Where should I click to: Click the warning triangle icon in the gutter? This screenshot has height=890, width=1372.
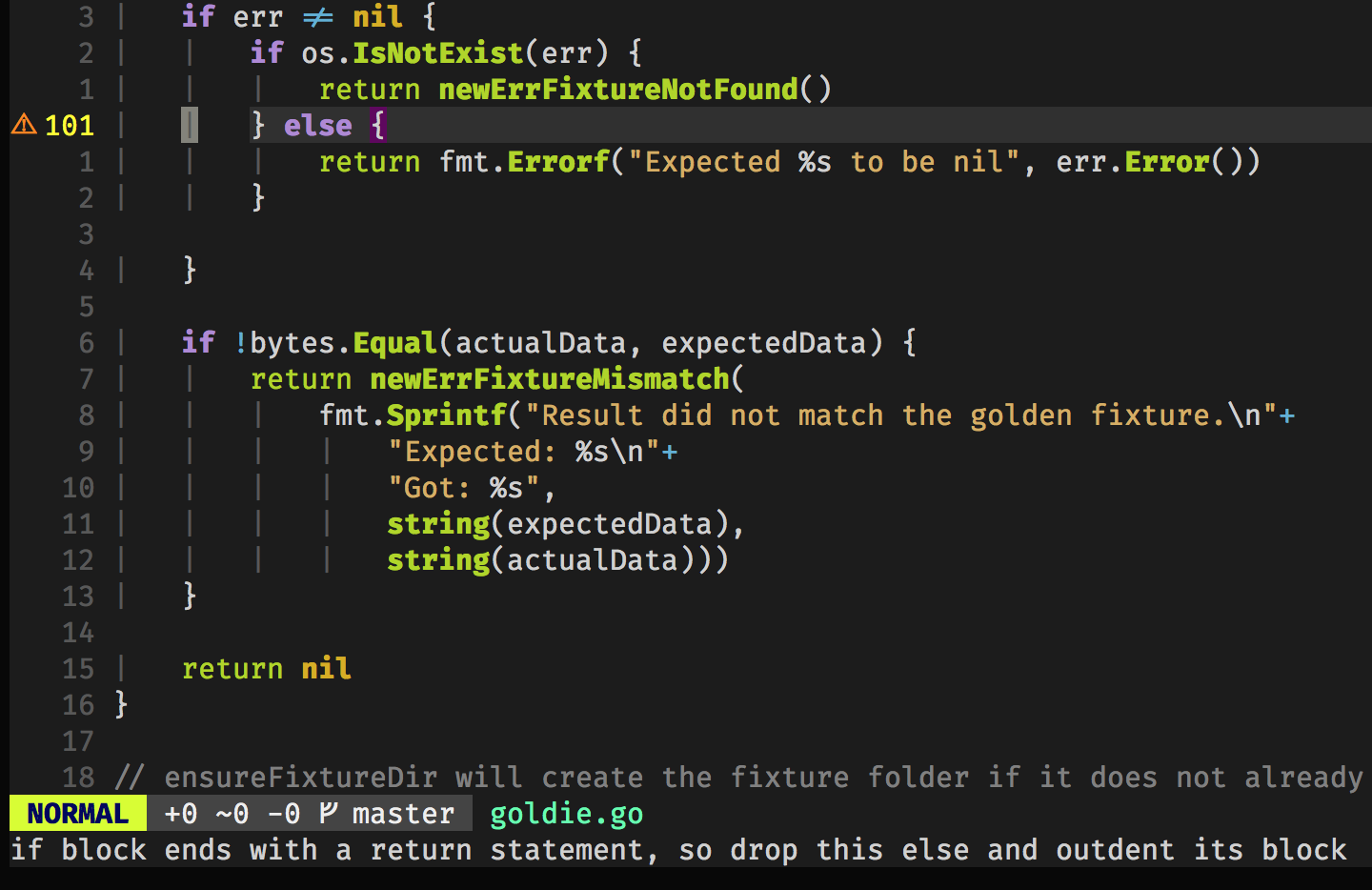[24, 125]
